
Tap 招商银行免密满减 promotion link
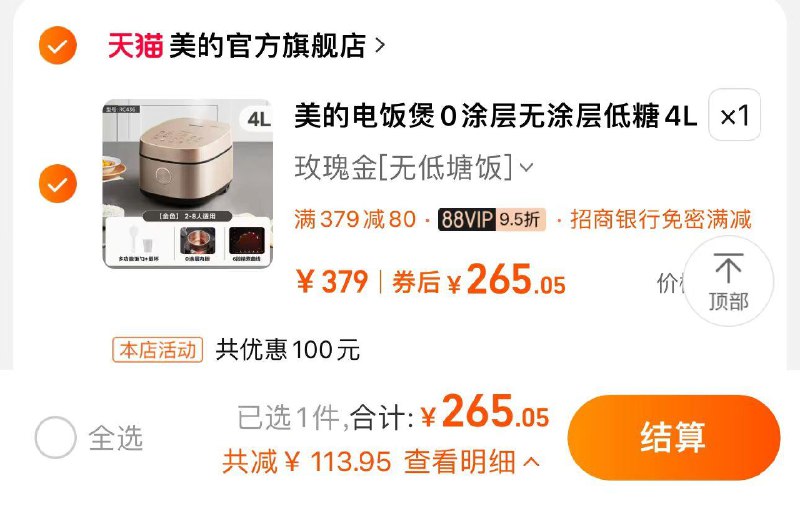661,220
